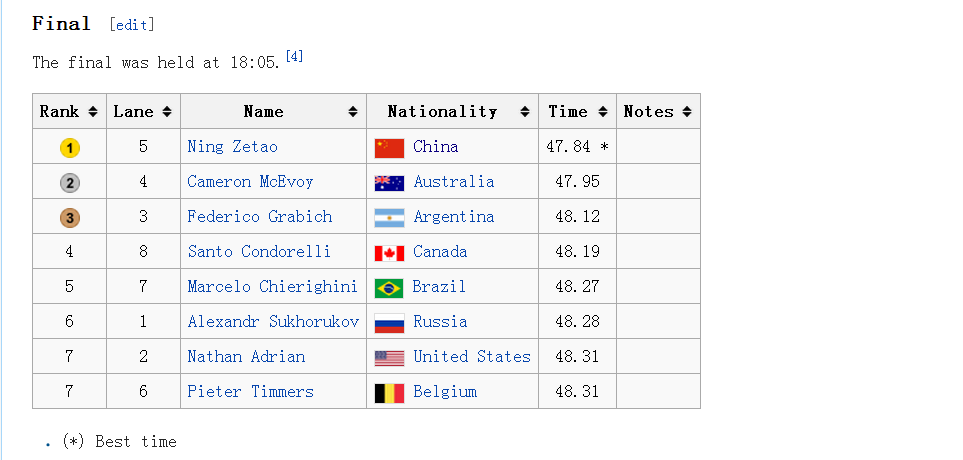Click the Canada flag icon
963x460 pixels.
coord(389,253)
